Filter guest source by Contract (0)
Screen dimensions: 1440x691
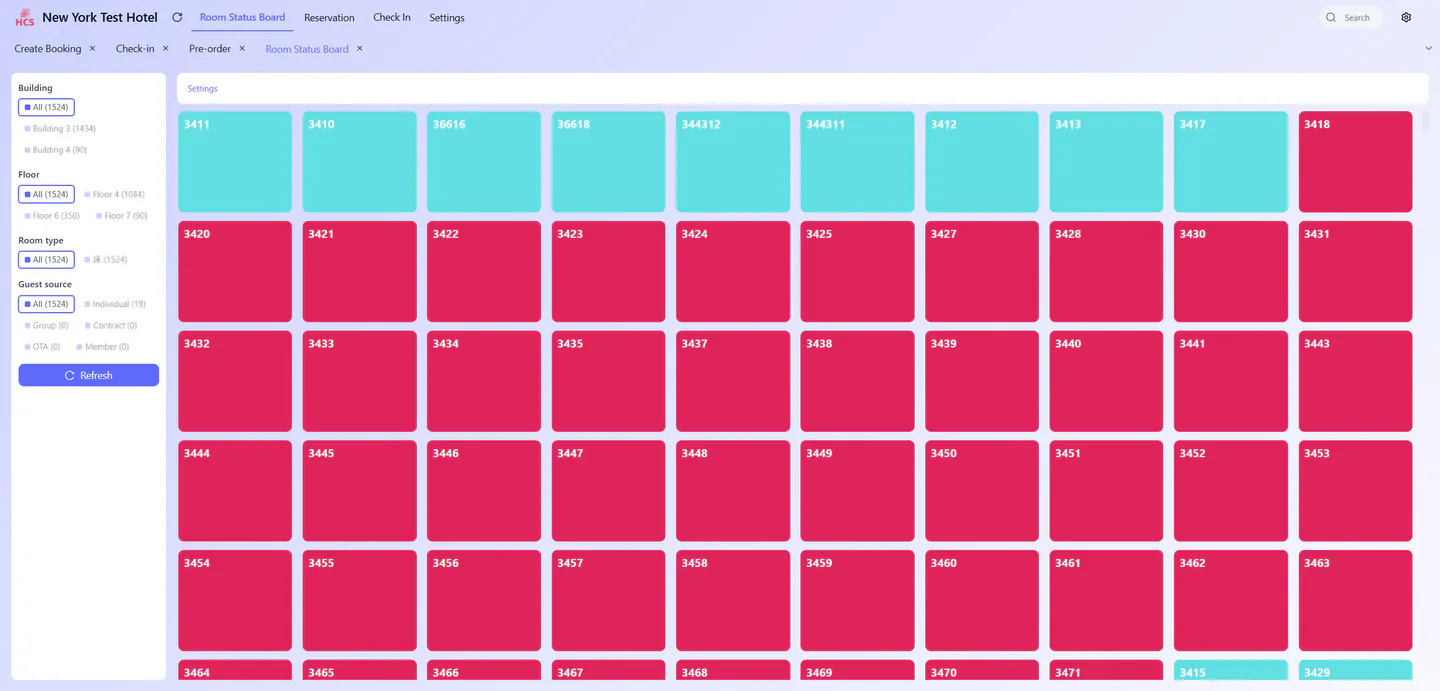(111, 325)
